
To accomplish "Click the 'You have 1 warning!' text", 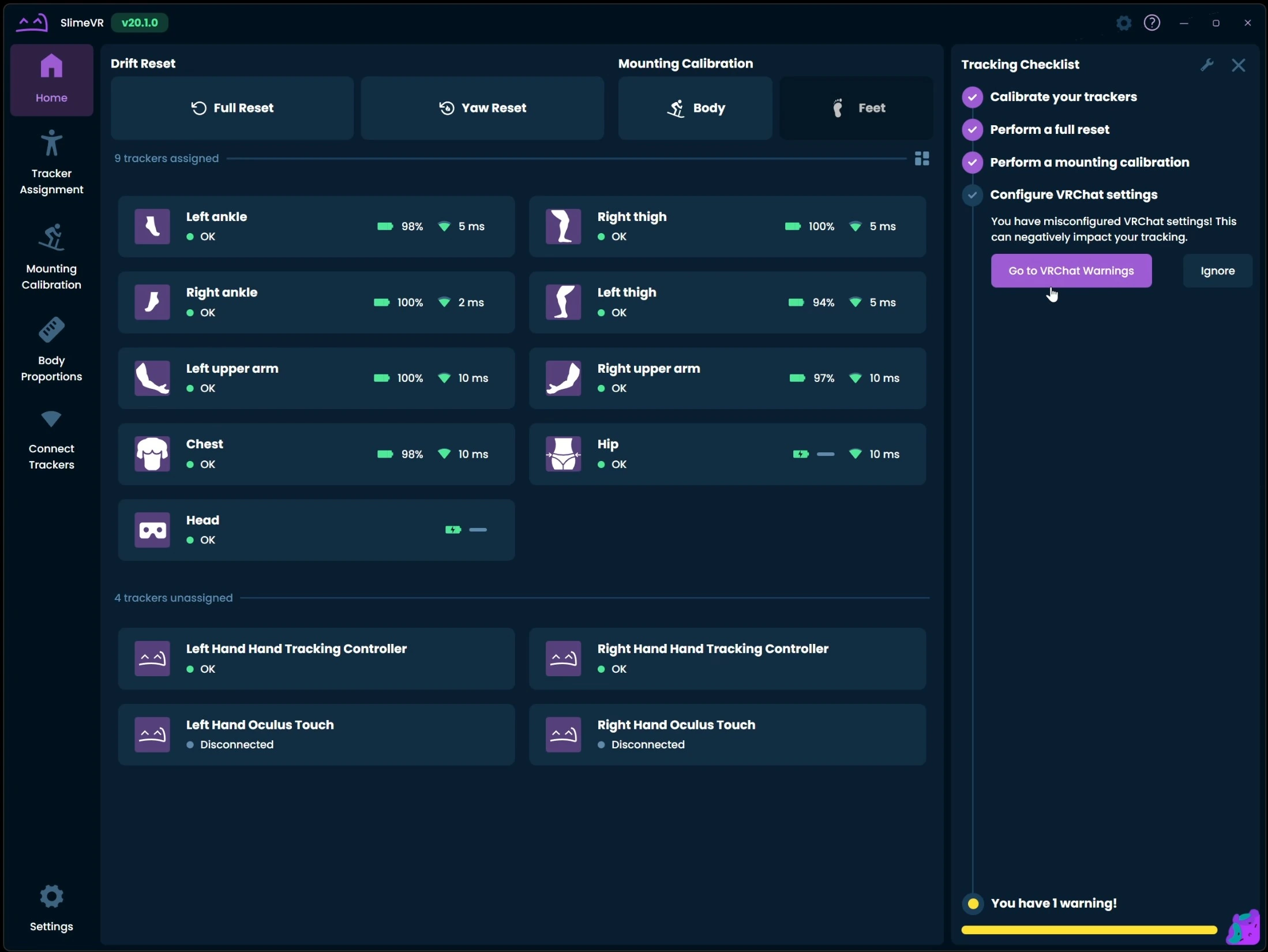I will [x=1053, y=903].
